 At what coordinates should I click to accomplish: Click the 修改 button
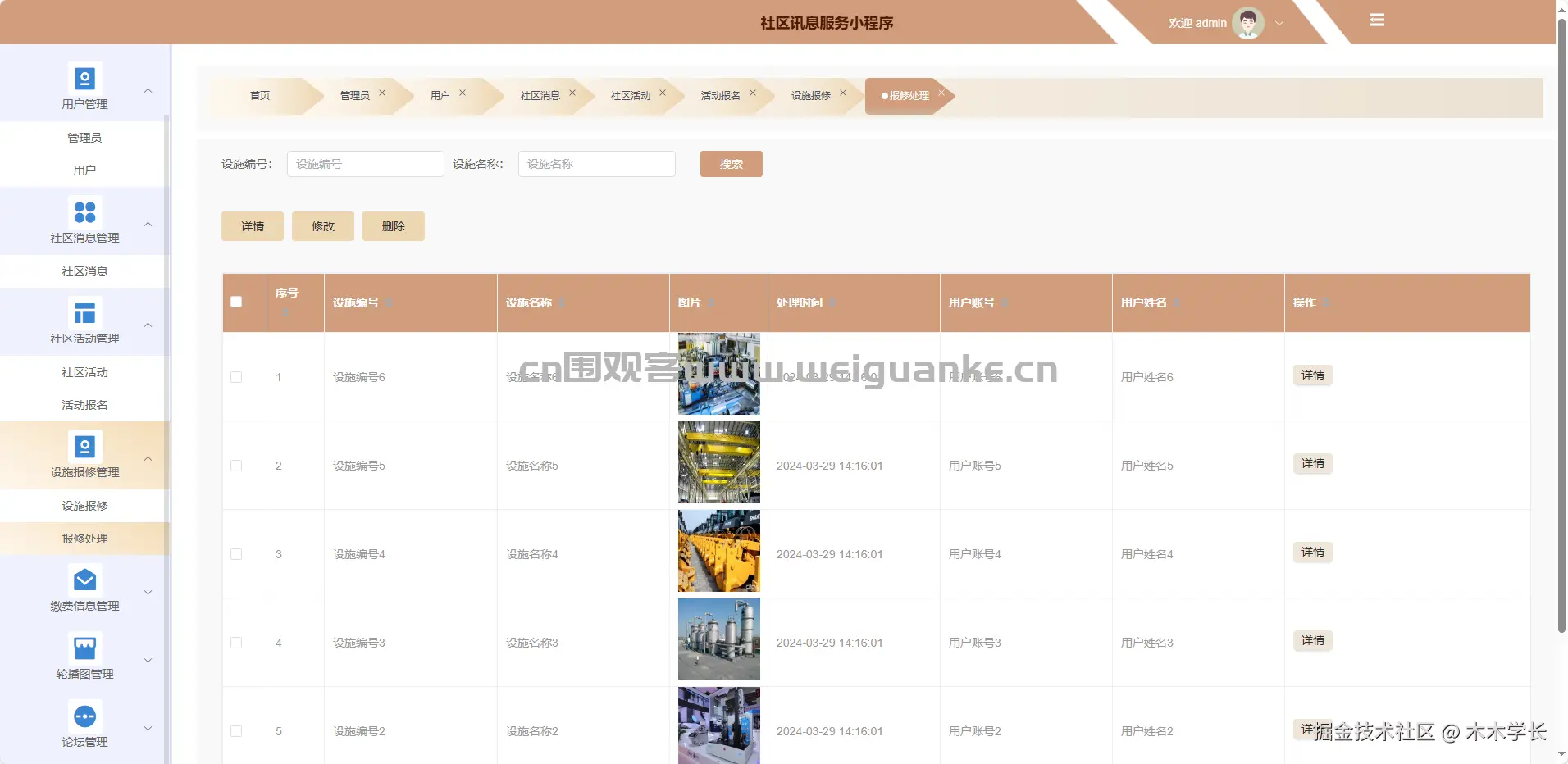(323, 226)
